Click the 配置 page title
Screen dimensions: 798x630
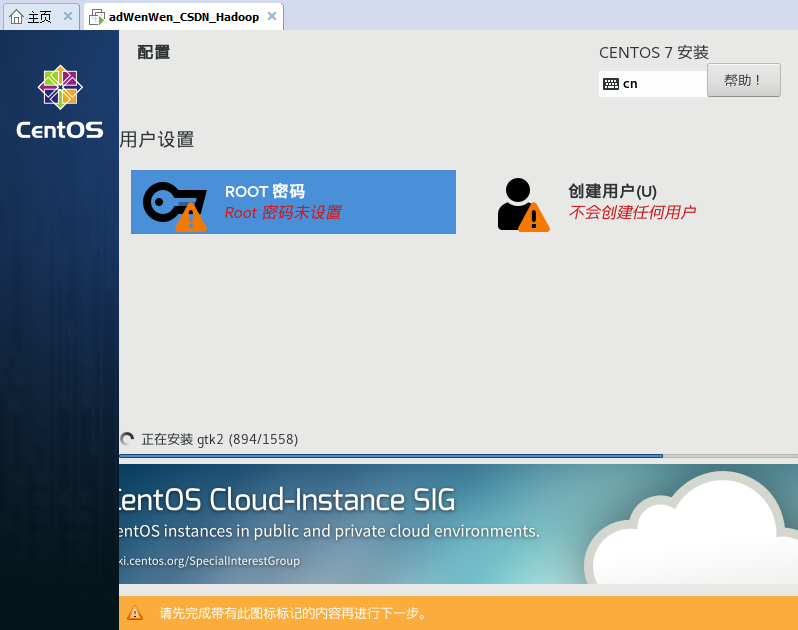click(154, 52)
